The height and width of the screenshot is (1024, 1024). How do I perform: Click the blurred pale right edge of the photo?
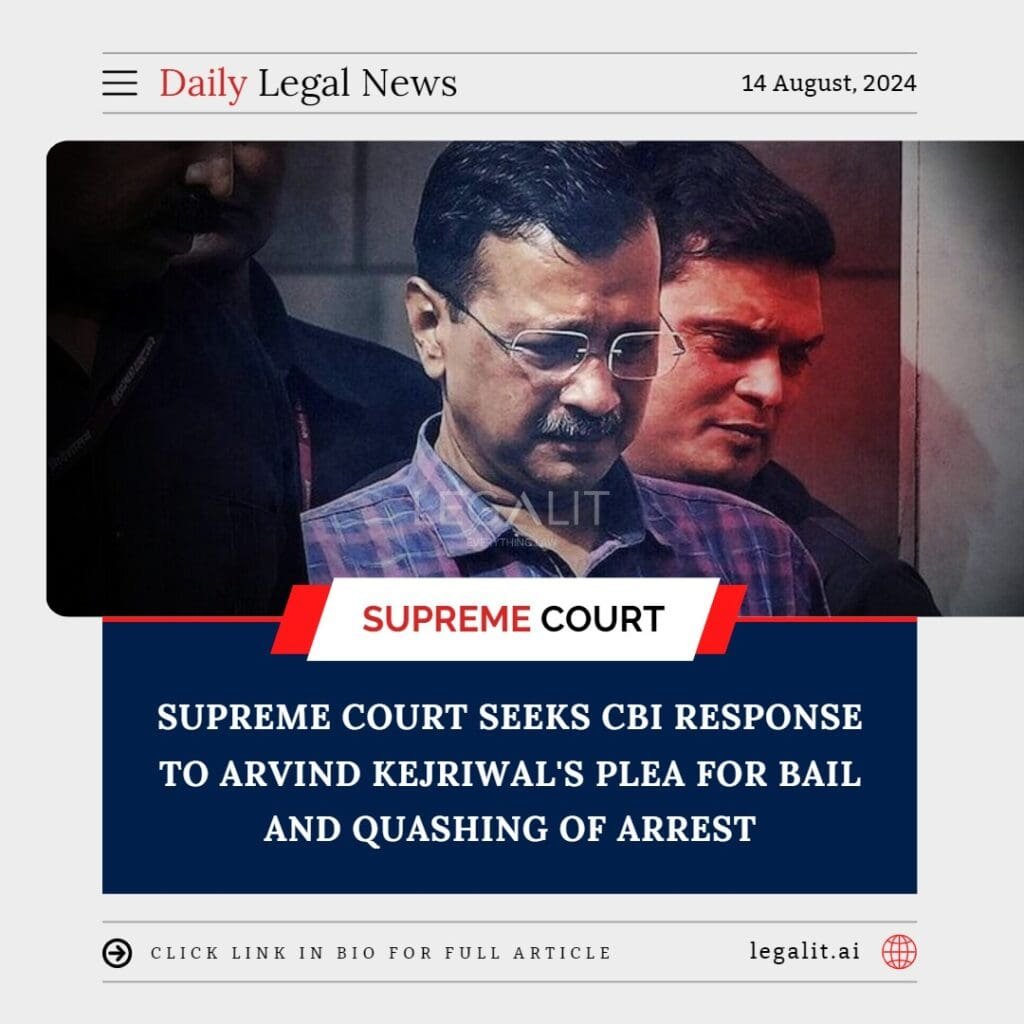(x=969, y=378)
